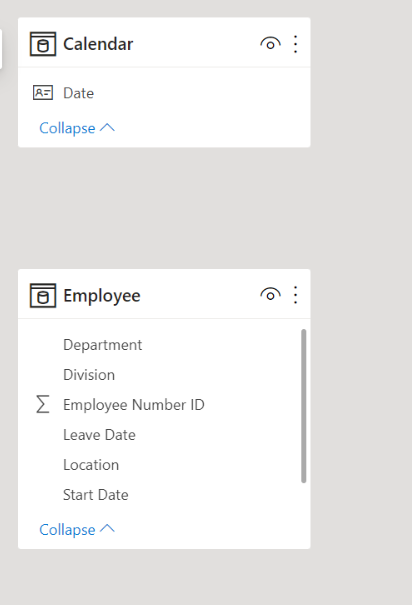The height and width of the screenshot is (605, 412).
Task: Click the Employee table scrollbar
Action: pos(304,406)
